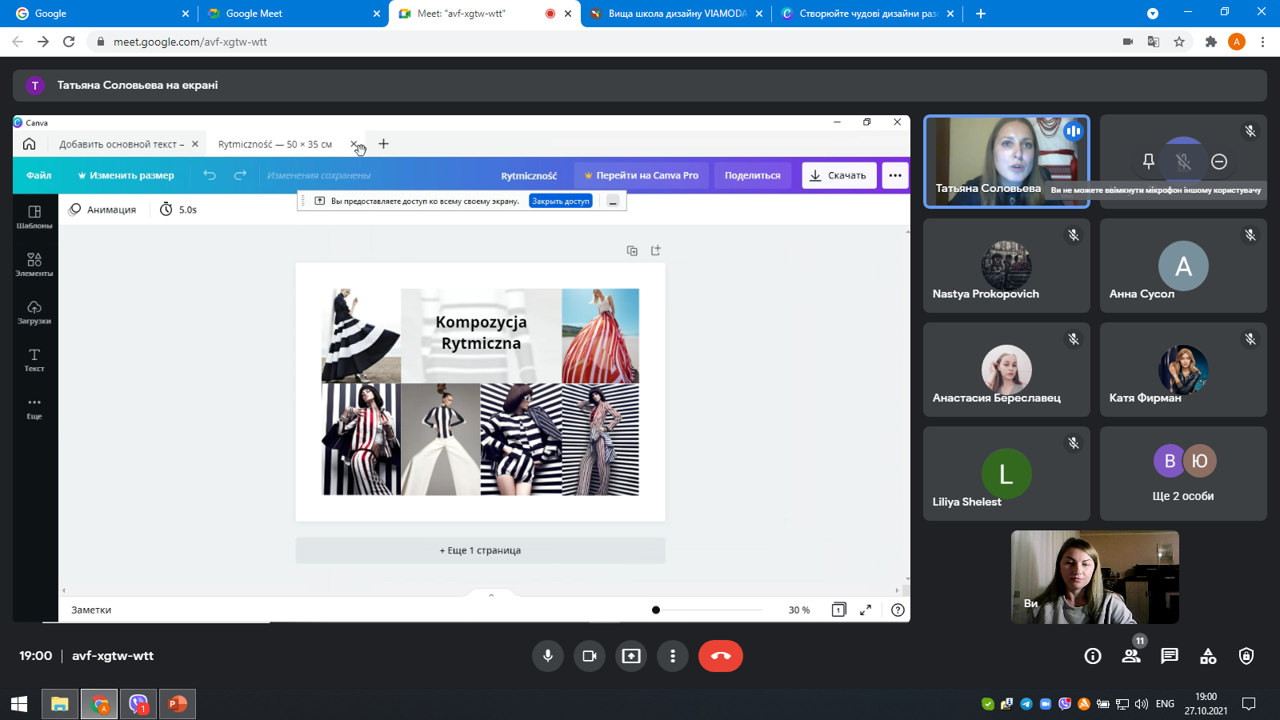
Task: Open meeting details info icon
Action: (1093, 656)
